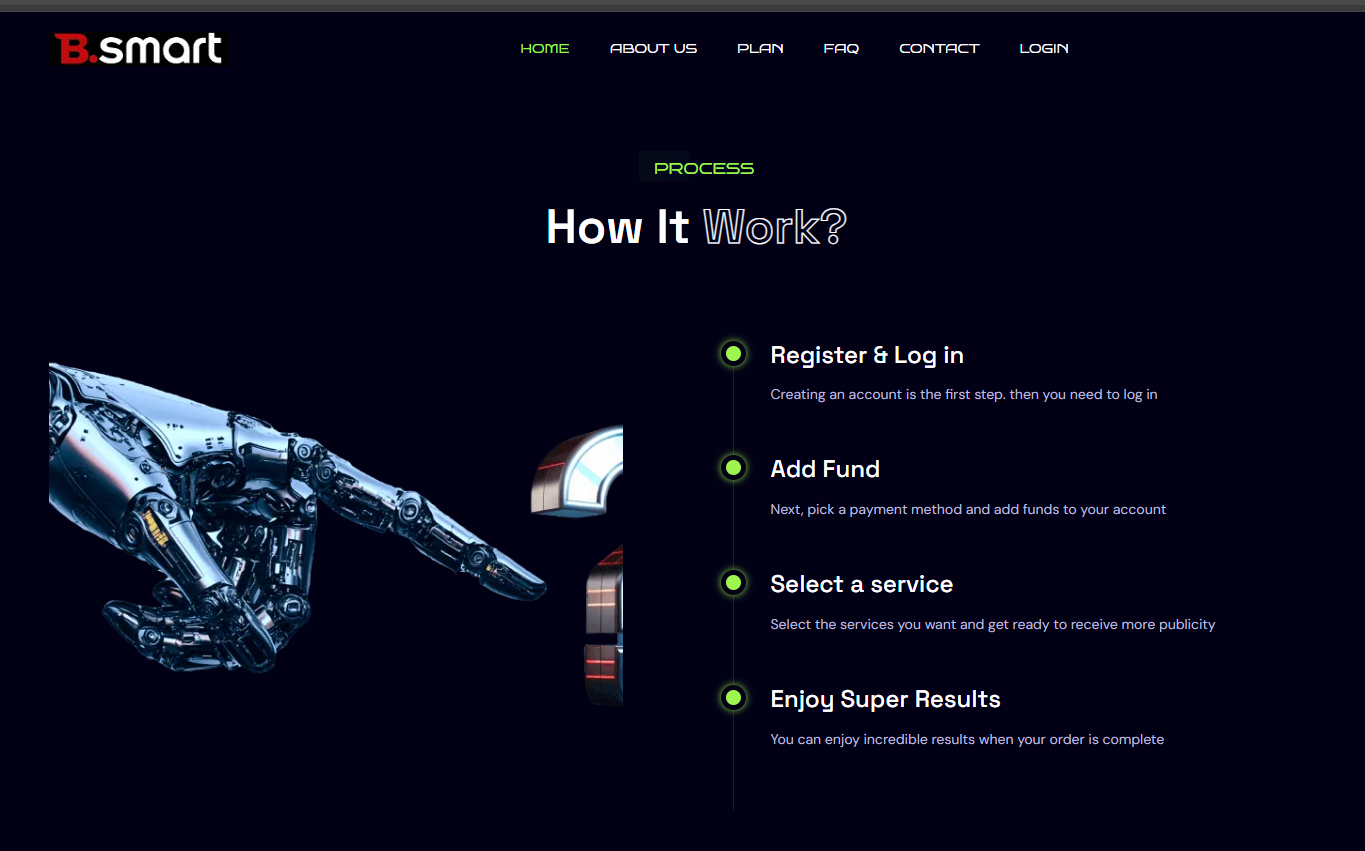1365x851 pixels.
Task: Open the Plan navigation link
Action: (760, 48)
